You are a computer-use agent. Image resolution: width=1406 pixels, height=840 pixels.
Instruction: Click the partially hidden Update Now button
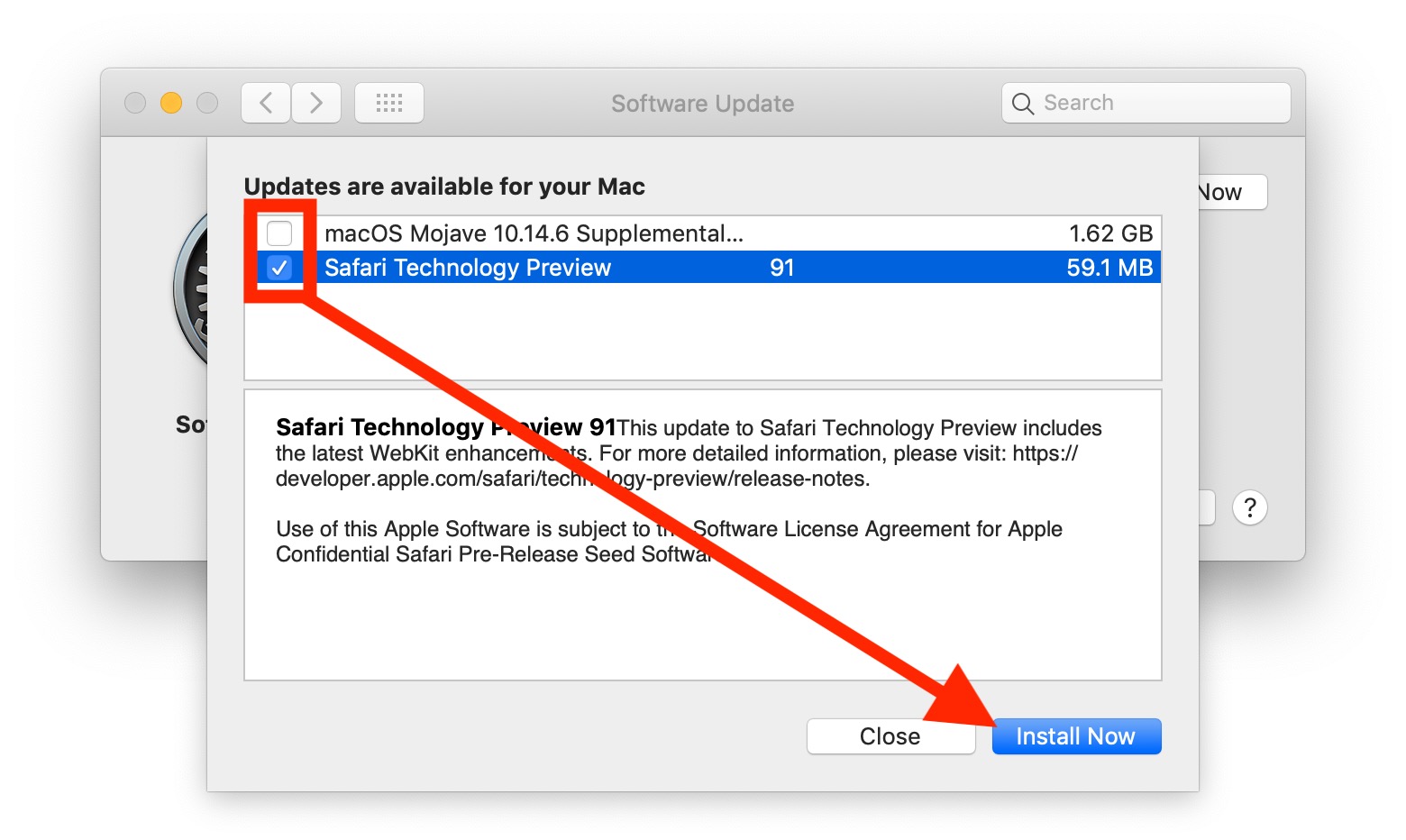pos(1231,192)
